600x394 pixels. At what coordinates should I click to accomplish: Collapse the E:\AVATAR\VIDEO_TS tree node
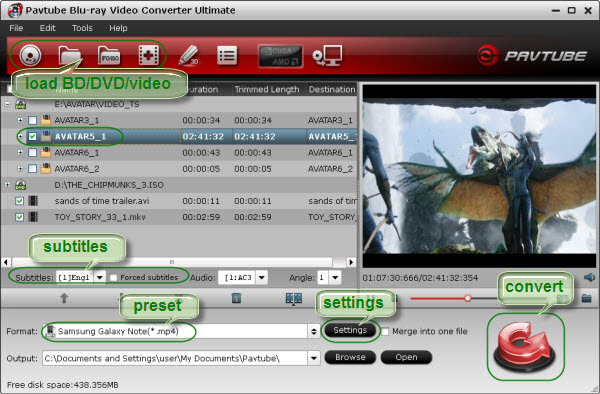tap(7, 104)
